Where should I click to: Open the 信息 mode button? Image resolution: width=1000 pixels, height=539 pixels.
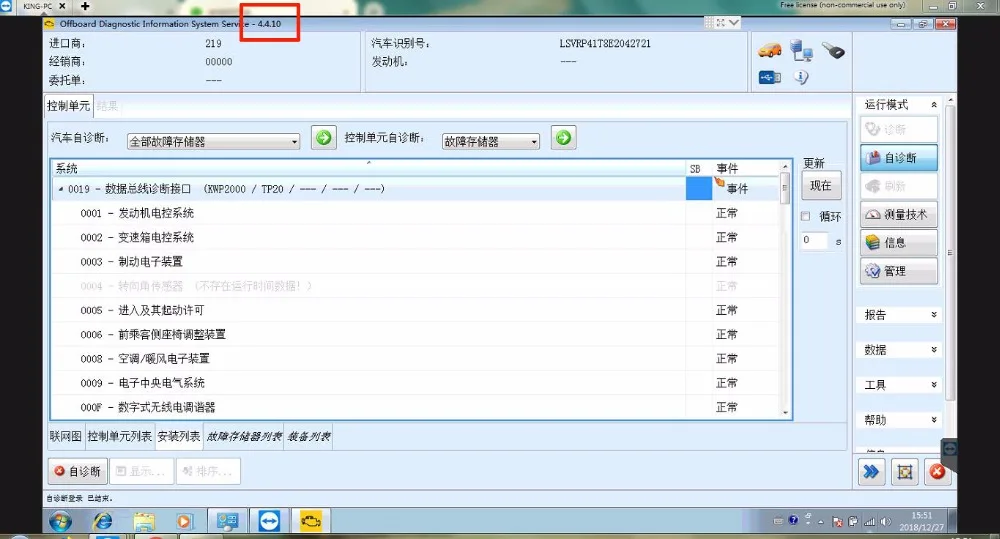tap(899, 243)
